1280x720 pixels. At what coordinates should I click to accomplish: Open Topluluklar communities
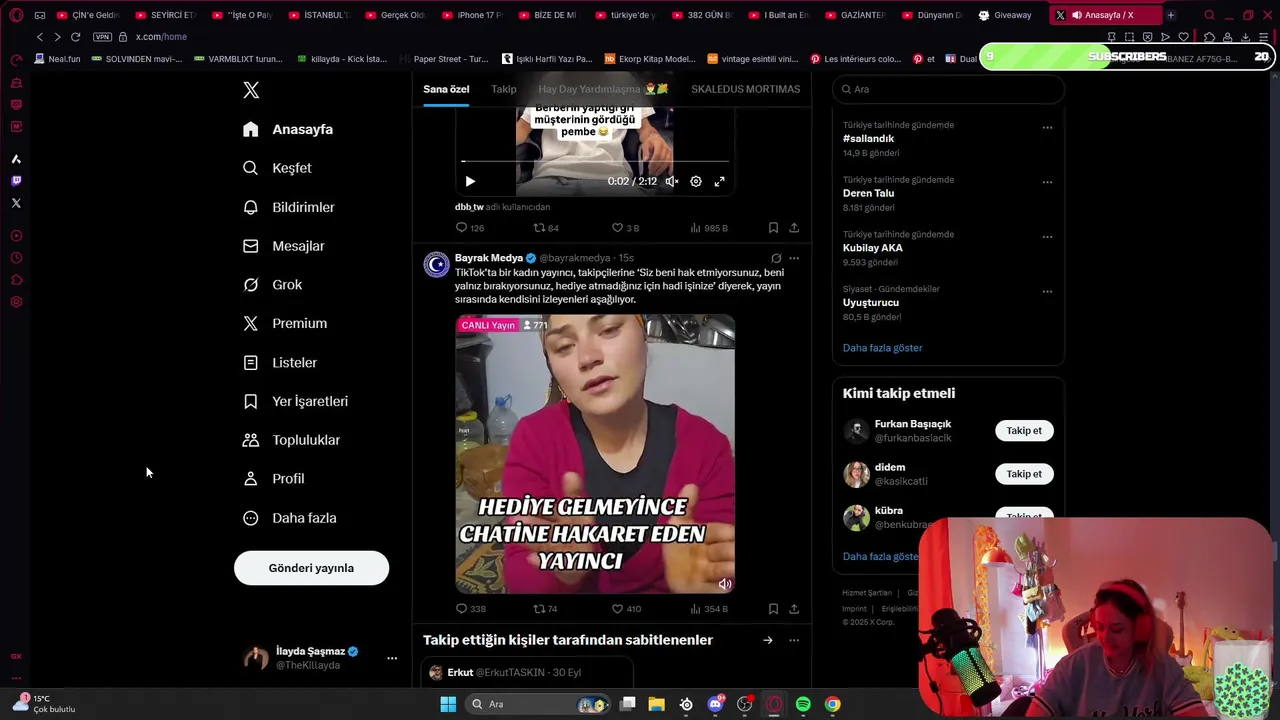(x=291, y=440)
